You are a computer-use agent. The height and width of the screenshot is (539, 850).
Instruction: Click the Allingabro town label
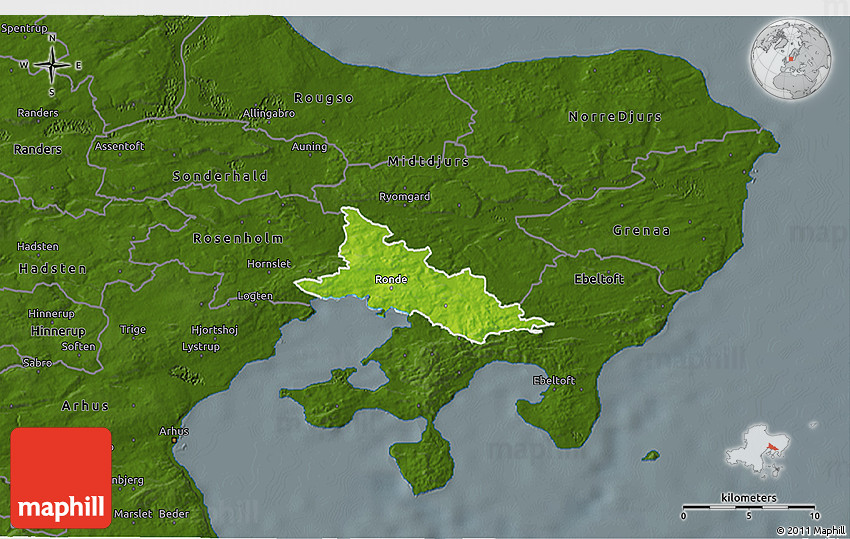coord(269,114)
